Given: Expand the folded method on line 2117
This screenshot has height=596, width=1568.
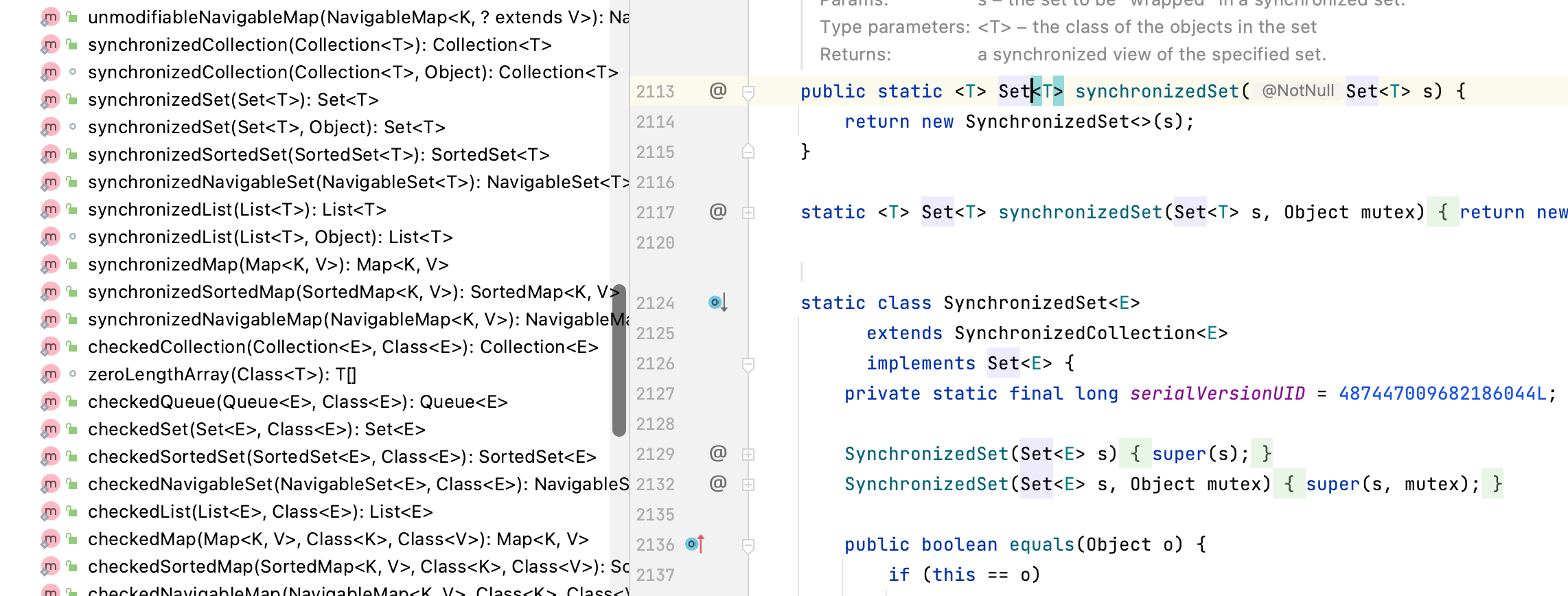Looking at the screenshot, I should tap(748, 213).
